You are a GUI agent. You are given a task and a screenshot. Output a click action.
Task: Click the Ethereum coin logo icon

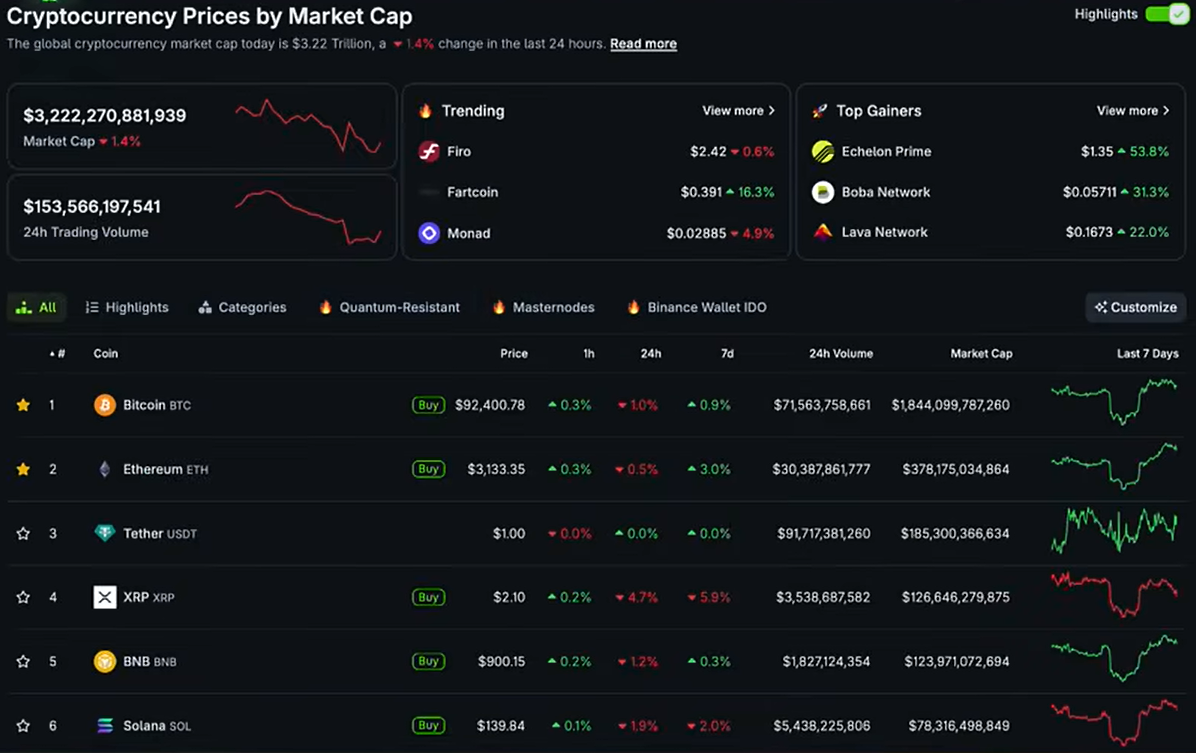(x=104, y=469)
